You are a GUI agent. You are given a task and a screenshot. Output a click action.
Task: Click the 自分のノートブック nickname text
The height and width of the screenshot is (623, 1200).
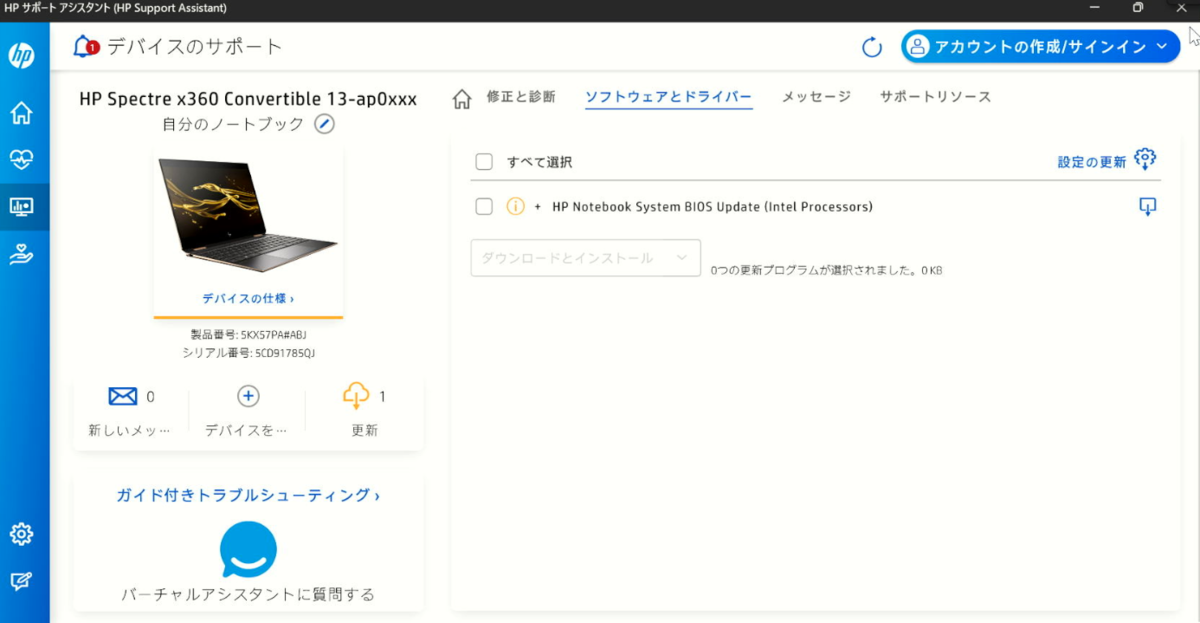pyautogui.click(x=233, y=124)
